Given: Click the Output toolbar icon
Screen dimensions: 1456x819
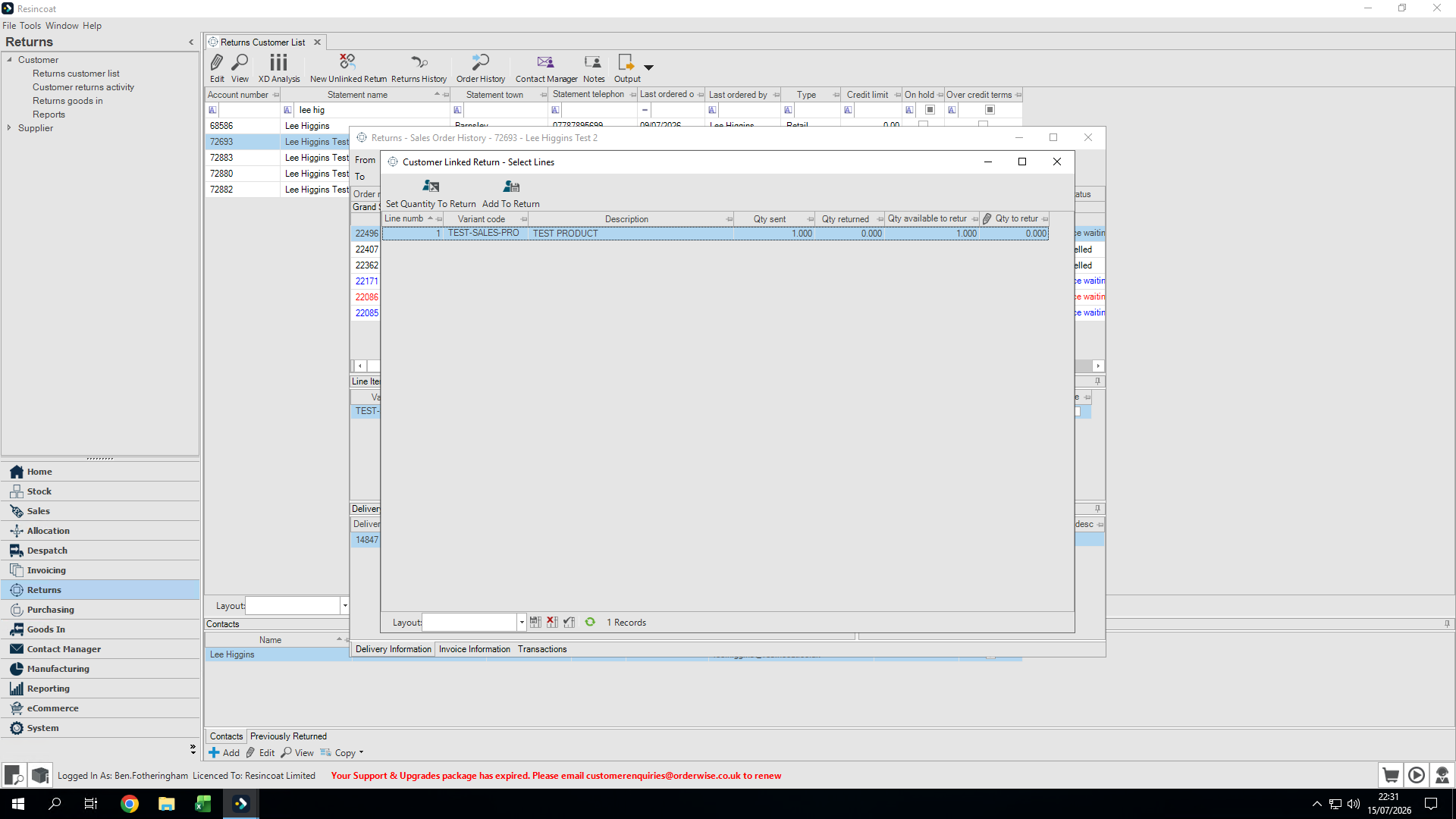Looking at the screenshot, I should (626, 62).
